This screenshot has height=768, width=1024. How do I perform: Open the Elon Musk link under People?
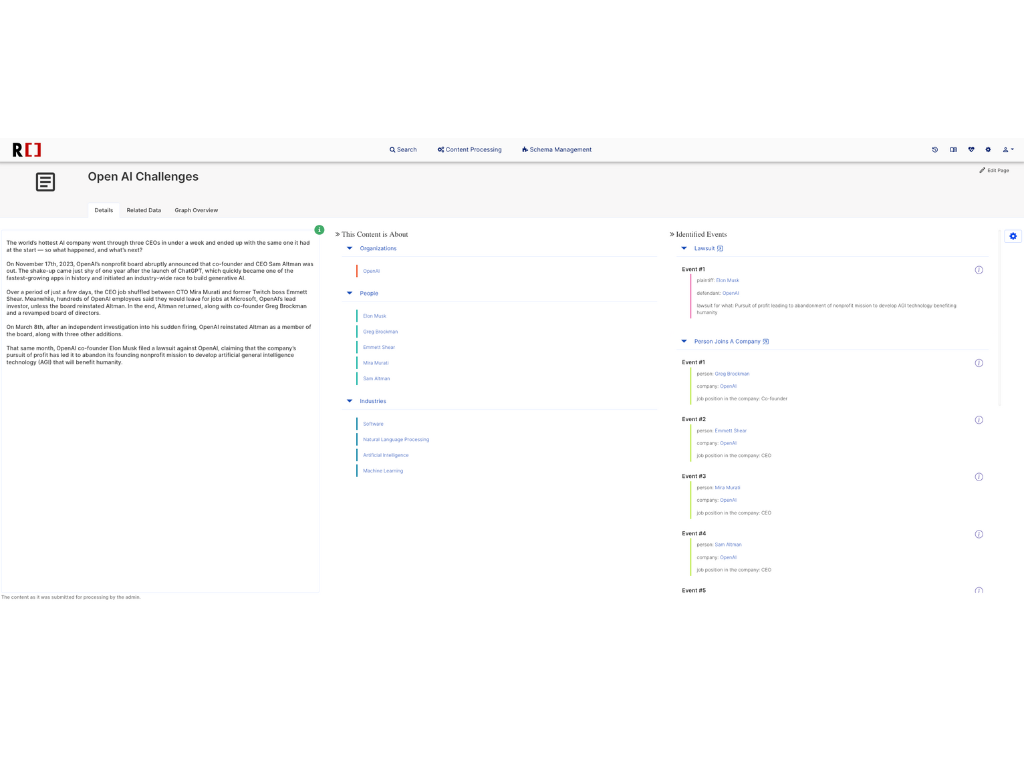[x=374, y=316]
